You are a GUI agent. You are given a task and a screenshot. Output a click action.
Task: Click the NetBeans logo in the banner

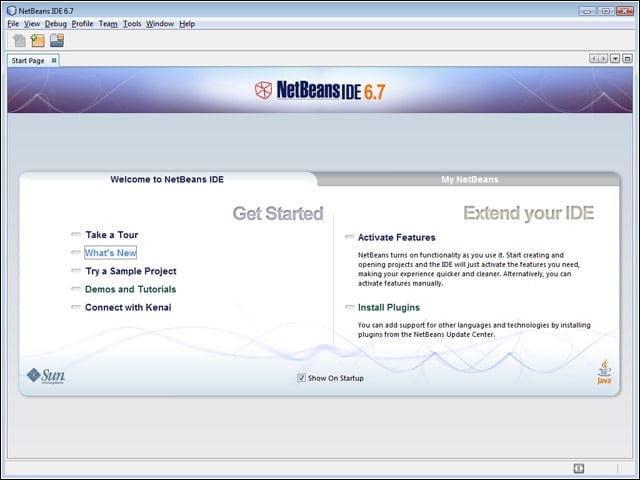point(320,90)
